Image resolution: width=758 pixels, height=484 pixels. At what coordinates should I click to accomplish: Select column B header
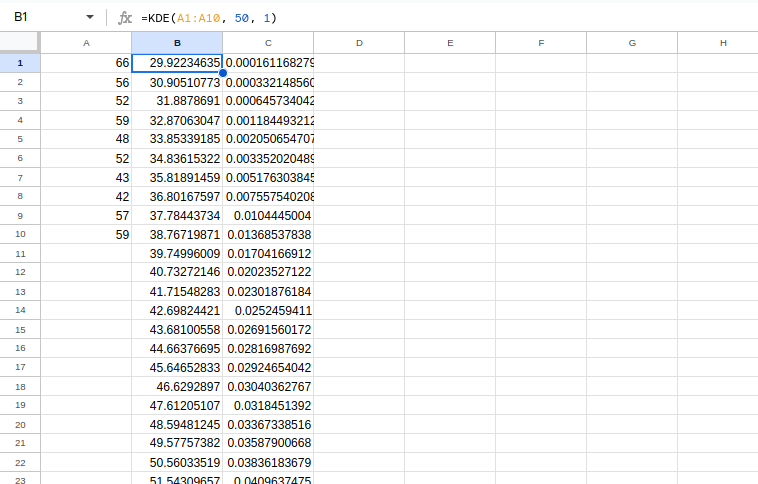pos(177,43)
